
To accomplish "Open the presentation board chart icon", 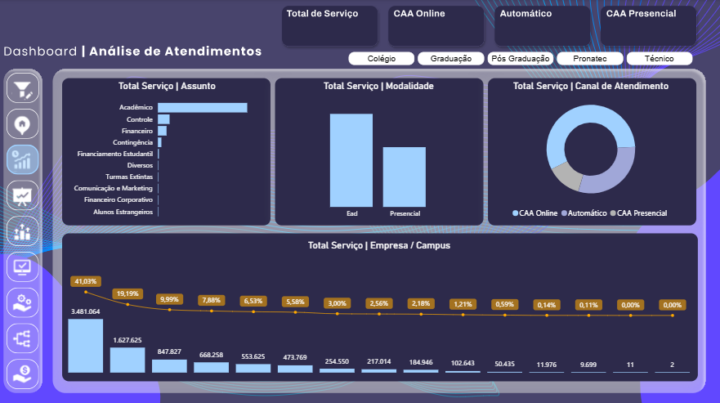I will click(x=22, y=196).
